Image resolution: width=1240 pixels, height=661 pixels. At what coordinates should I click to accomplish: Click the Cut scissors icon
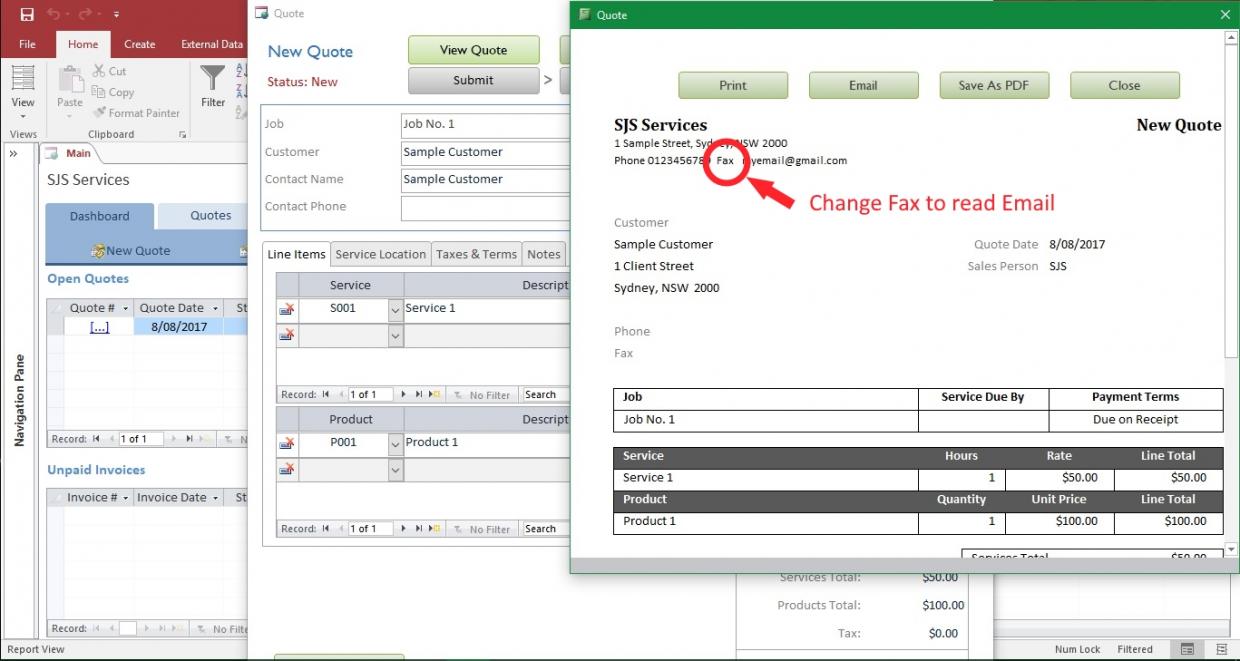(100, 71)
